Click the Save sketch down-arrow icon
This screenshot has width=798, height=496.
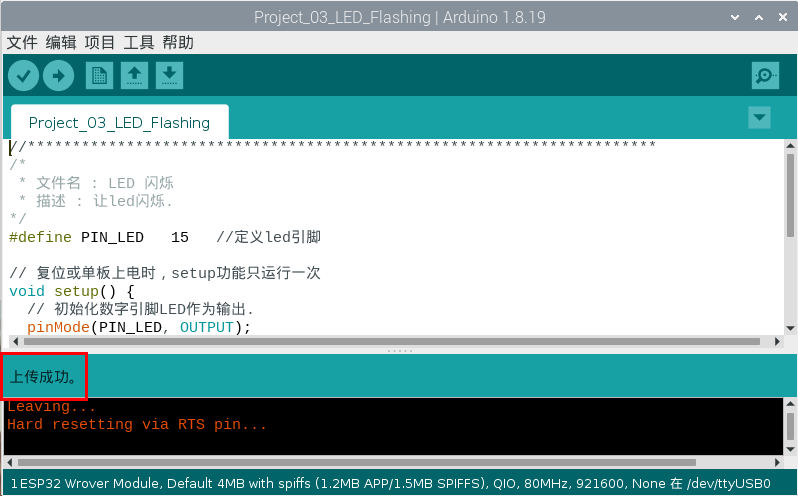169,75
